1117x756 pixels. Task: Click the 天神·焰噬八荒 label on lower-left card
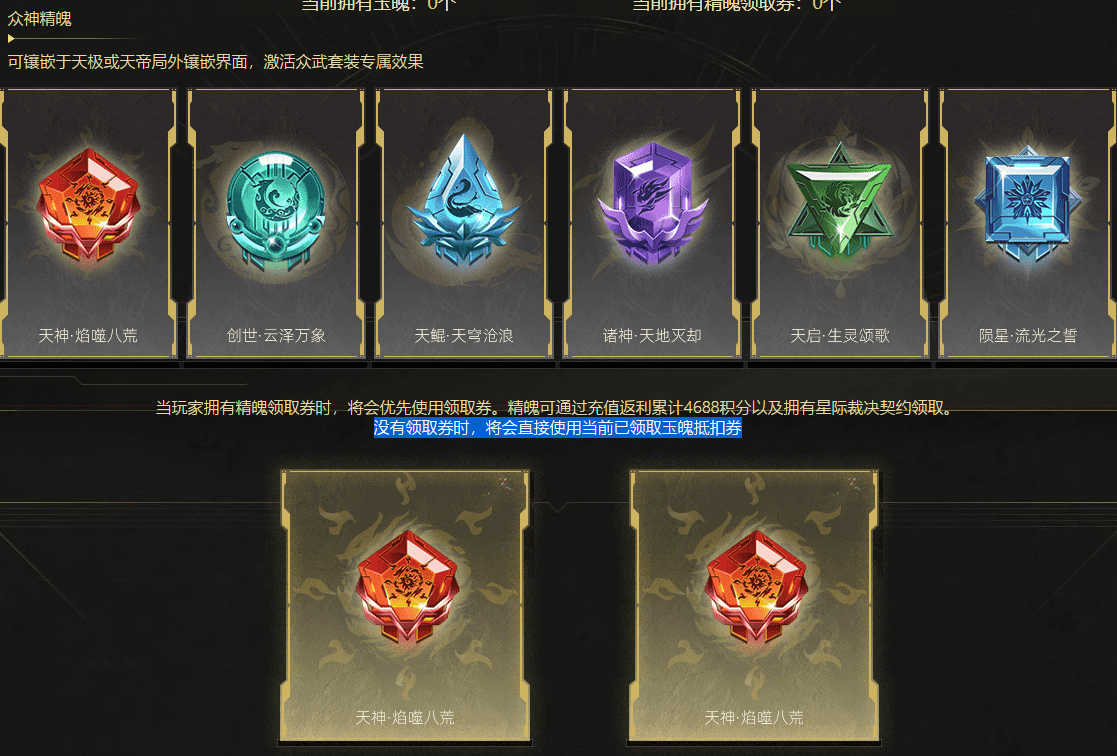tap(405, 718)
